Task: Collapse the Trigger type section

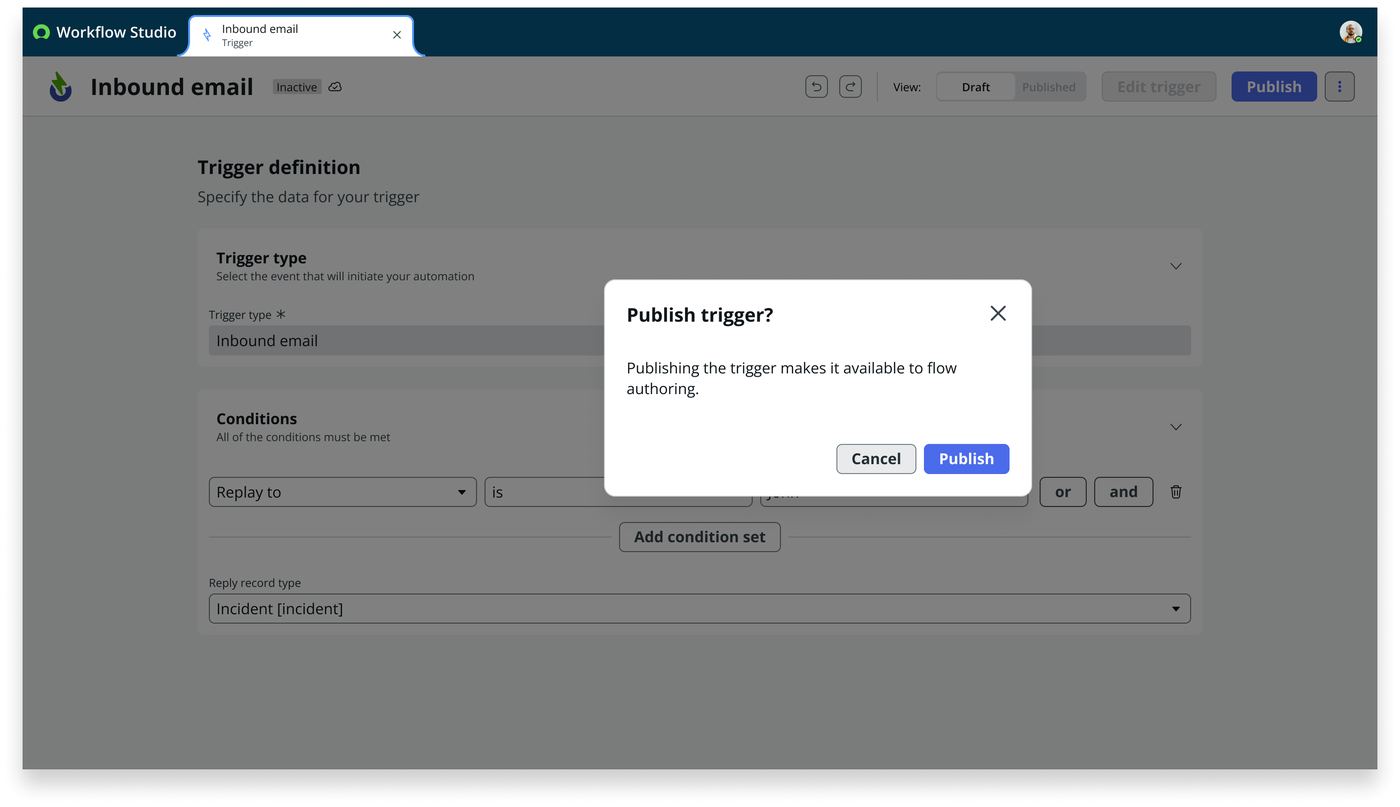Action: coord(1176,266)
